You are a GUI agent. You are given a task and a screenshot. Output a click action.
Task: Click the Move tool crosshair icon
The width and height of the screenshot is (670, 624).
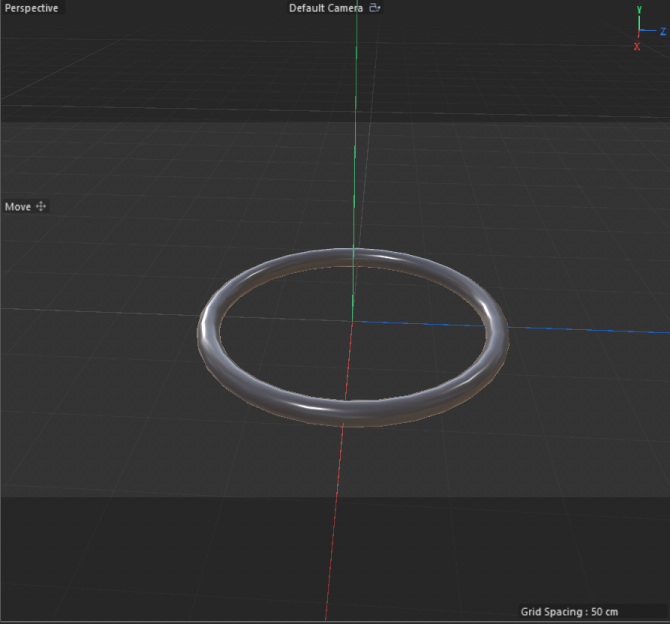pyautogui.click(x=41, y=206)
